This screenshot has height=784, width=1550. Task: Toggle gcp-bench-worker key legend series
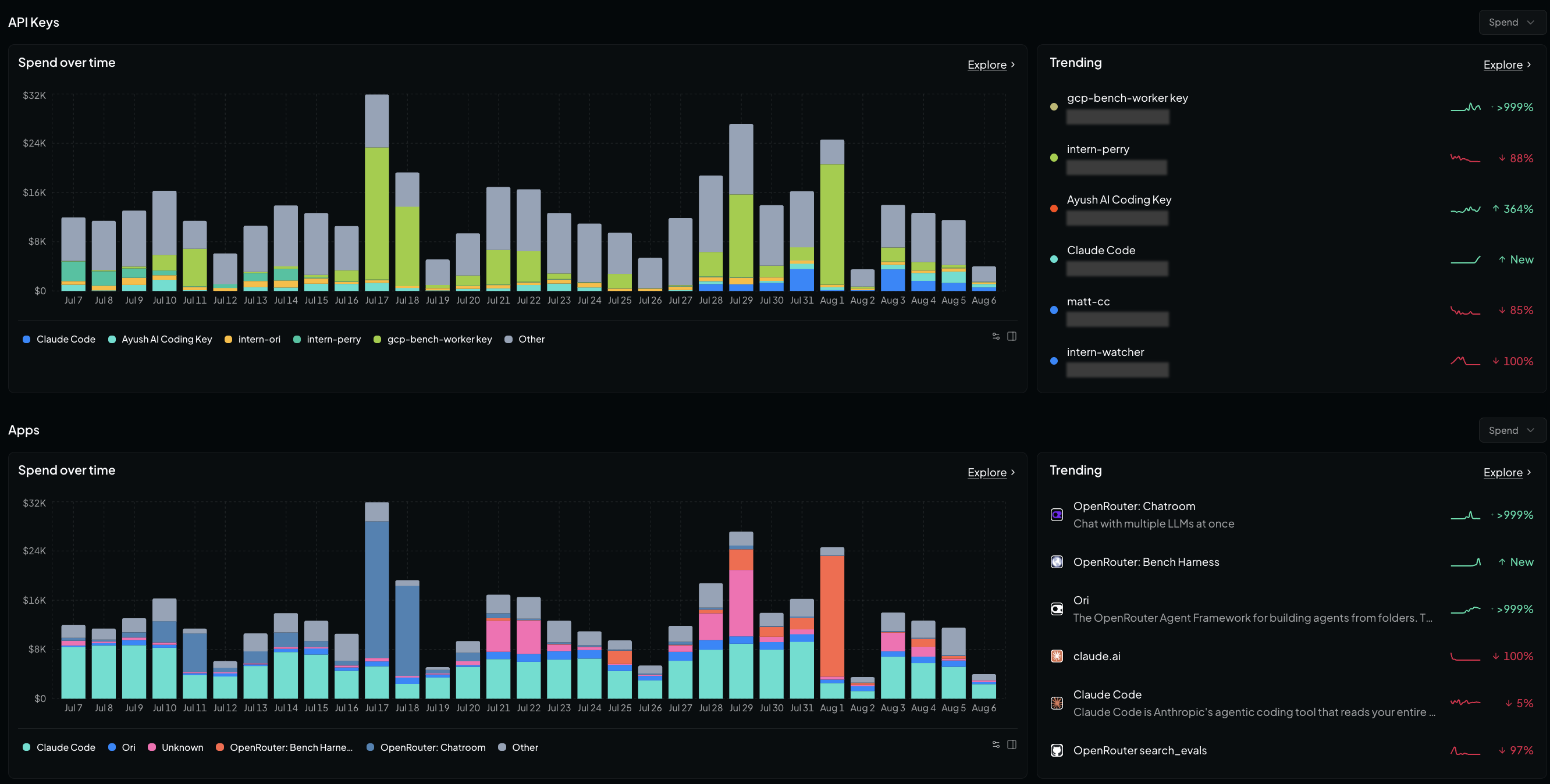433,339
